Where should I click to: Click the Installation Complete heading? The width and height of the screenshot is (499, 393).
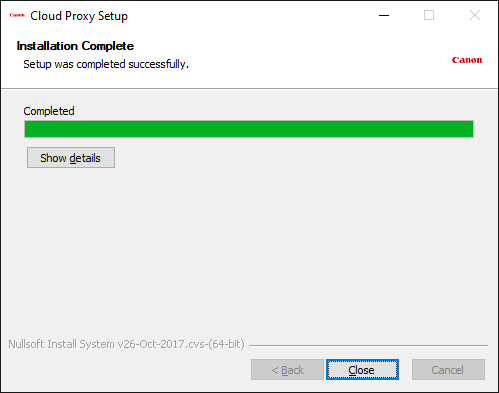coord(75,46)
